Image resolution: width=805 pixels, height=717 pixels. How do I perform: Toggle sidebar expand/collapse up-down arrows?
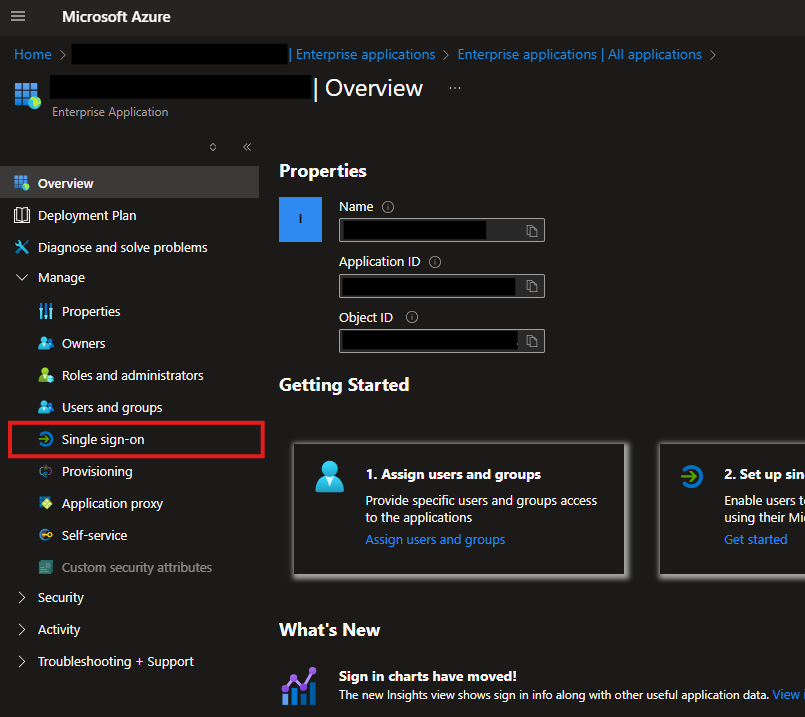point(213,147)
